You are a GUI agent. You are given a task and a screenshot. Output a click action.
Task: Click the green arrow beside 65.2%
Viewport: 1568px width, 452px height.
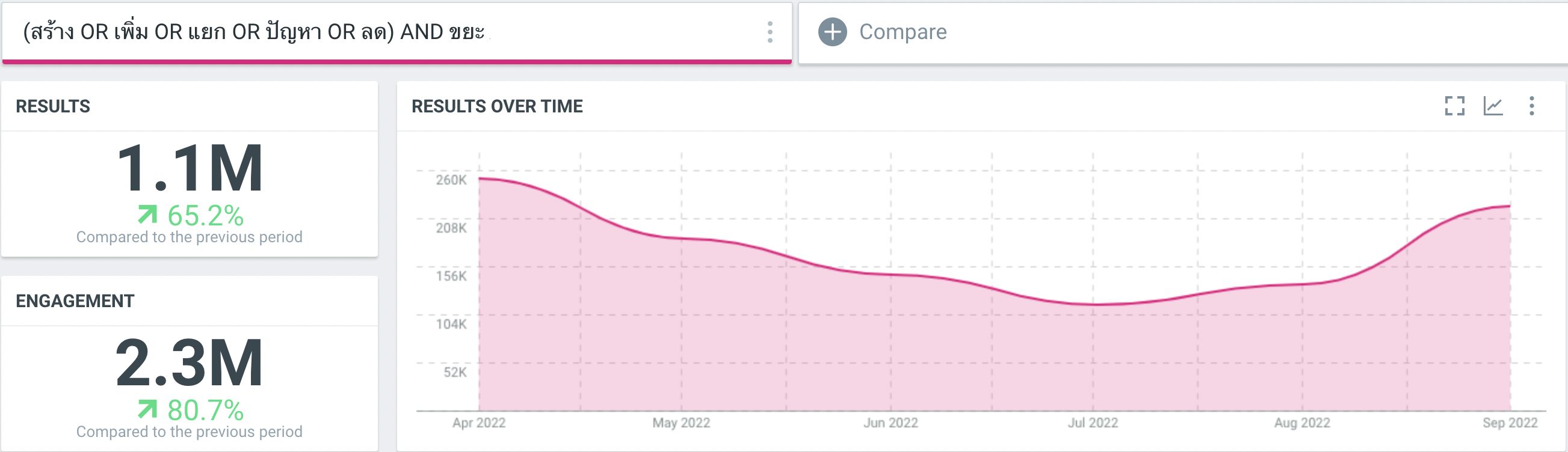coord(147,215)
